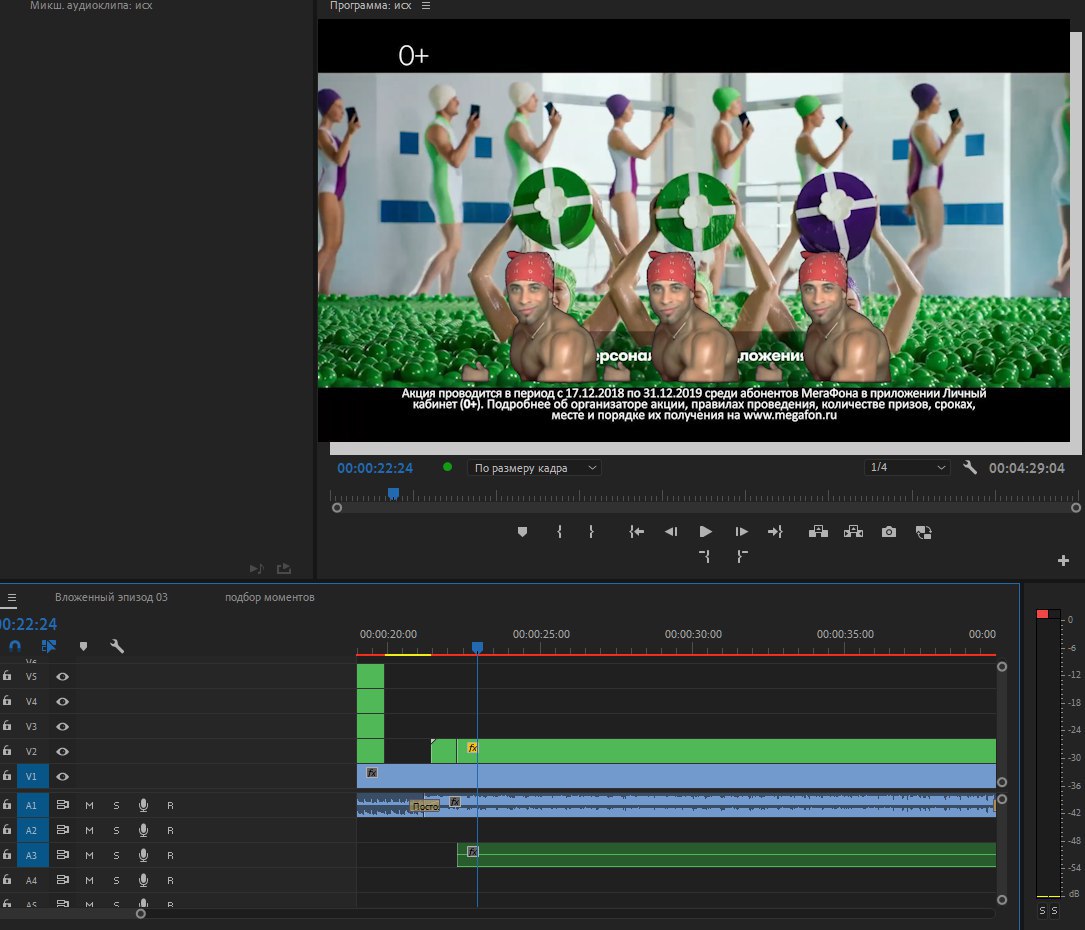Mark In point in Program monitor
The image size is (1085, 930).
point(559,531)
